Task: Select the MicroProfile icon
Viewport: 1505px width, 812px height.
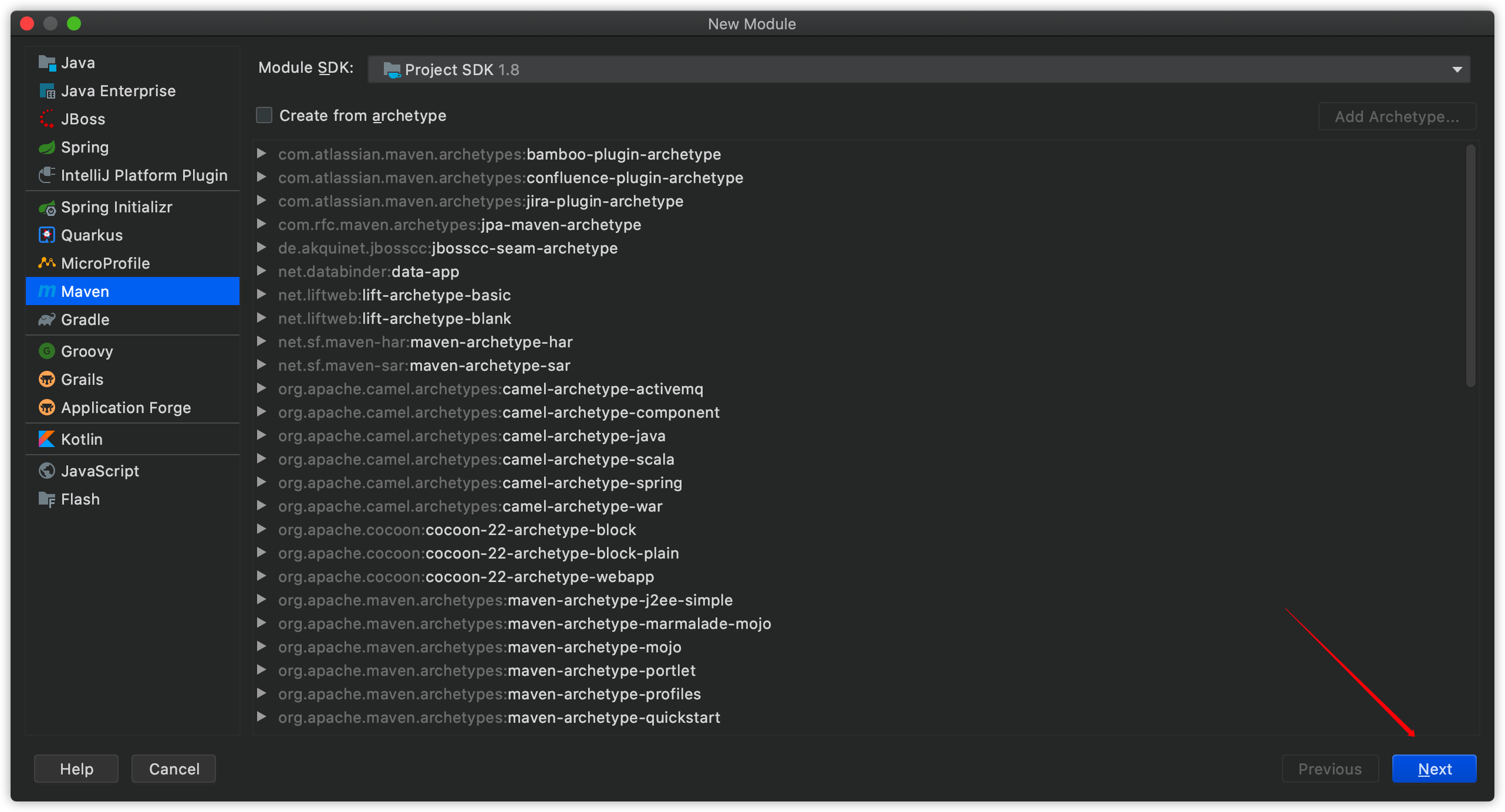Action: tap(47, 263)
